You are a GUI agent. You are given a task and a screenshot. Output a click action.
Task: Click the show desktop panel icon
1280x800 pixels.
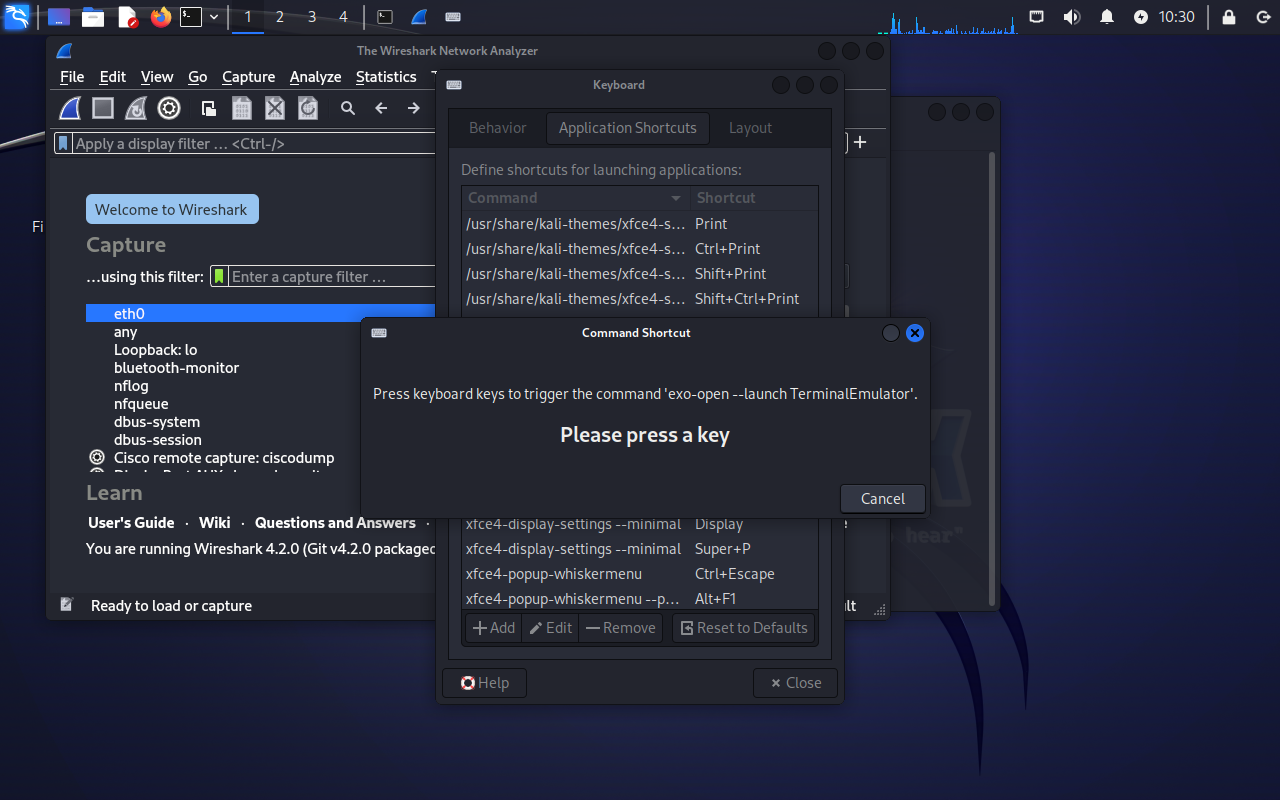coord(59,17)
